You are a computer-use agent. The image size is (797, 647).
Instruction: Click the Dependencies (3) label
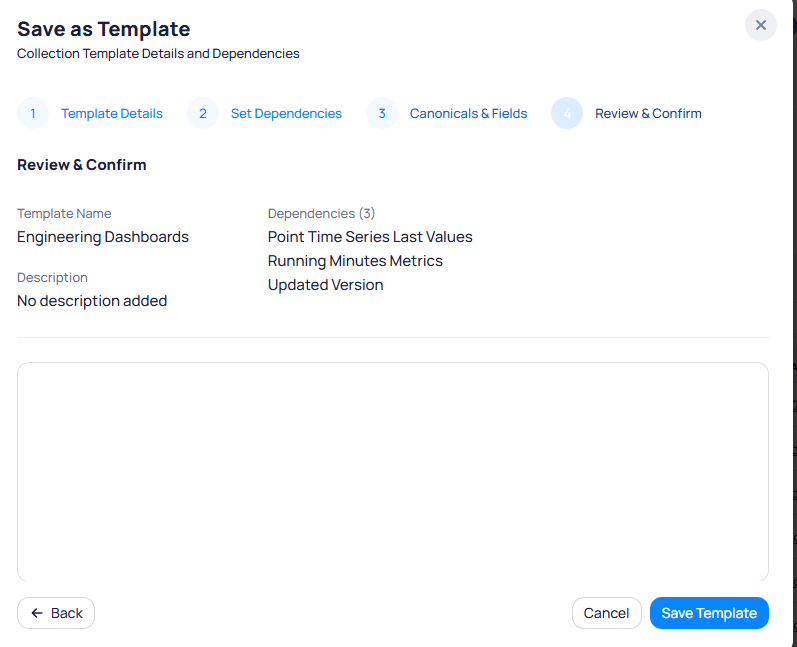(x=321, y=213)
